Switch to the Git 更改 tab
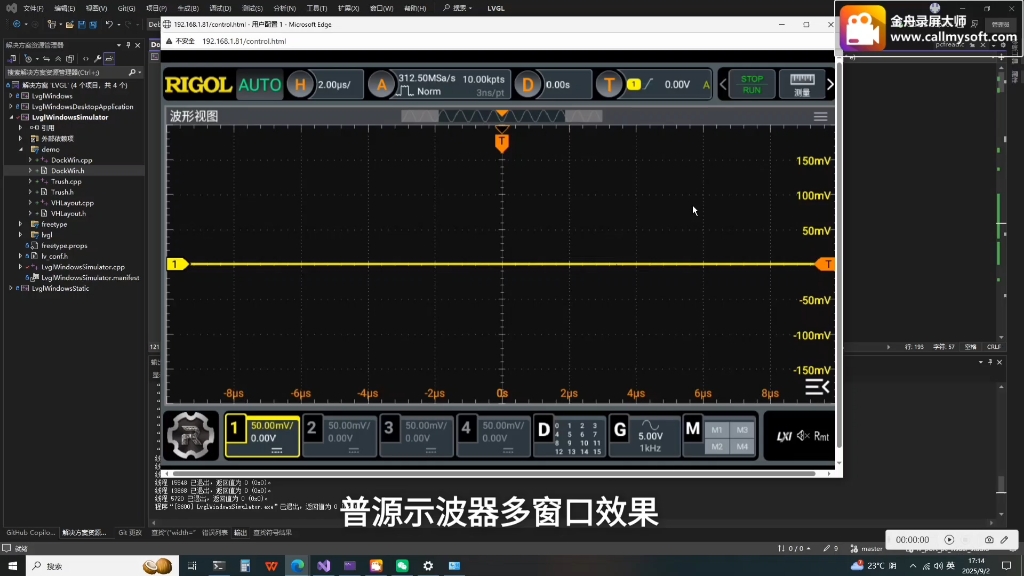 click(130, 533)
